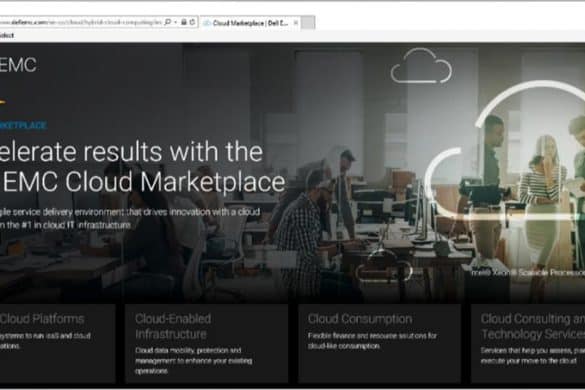The height and width of the screenshot is (390, 585).
Task: Click the small cloud outline icon in banner
Action: 421,66
